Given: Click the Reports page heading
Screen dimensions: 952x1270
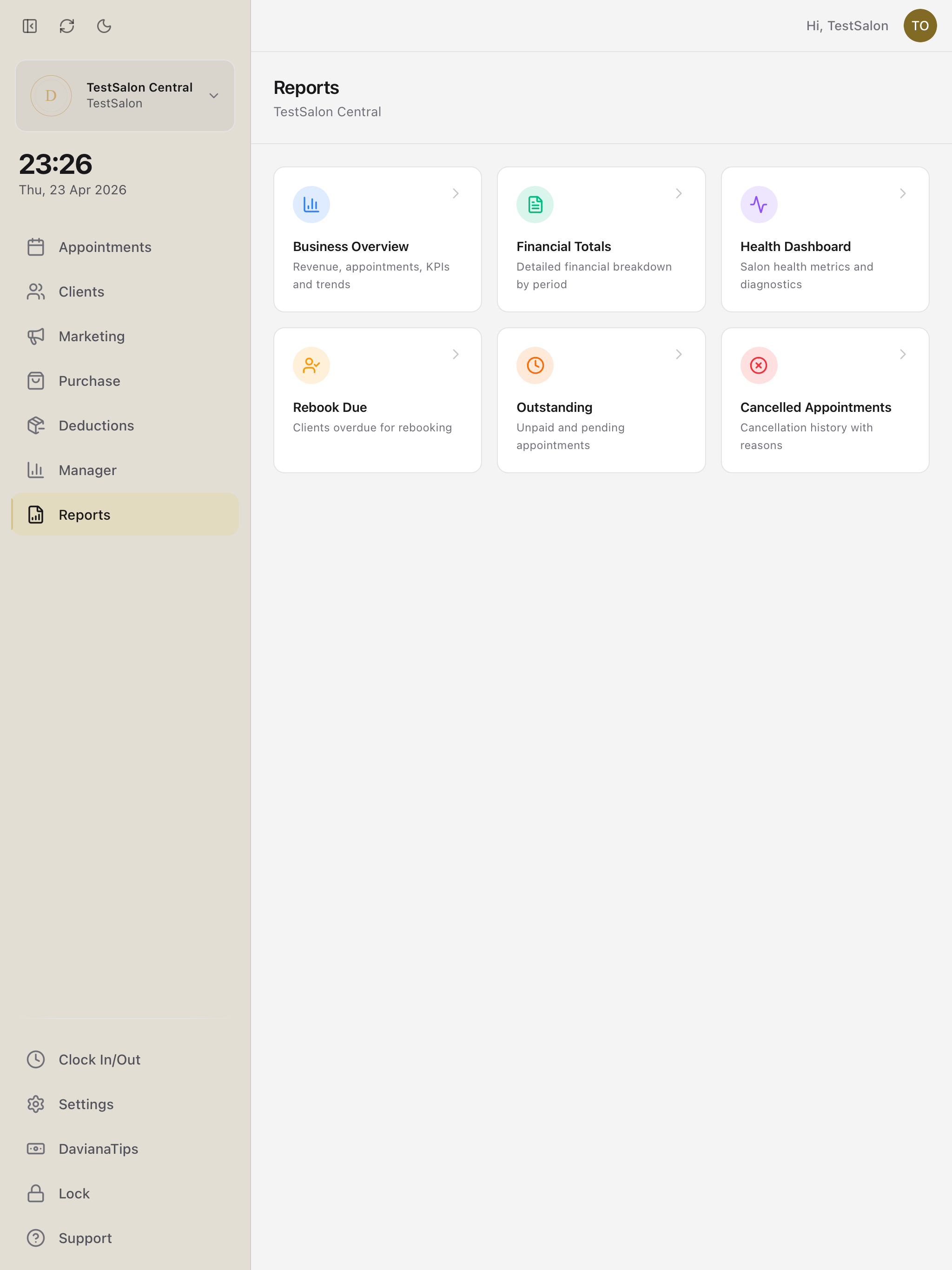Looking at the screenshot, I should click(x=306, y=88).
